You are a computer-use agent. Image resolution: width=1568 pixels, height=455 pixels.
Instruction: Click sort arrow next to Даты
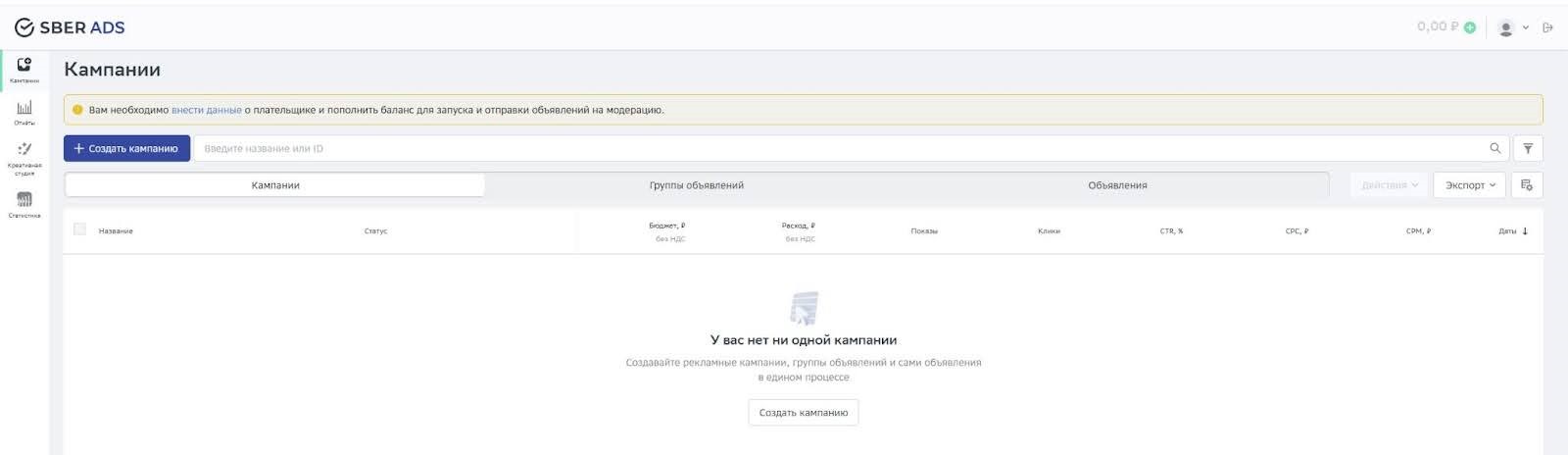pyautogui.click(x=1525, y=231)
